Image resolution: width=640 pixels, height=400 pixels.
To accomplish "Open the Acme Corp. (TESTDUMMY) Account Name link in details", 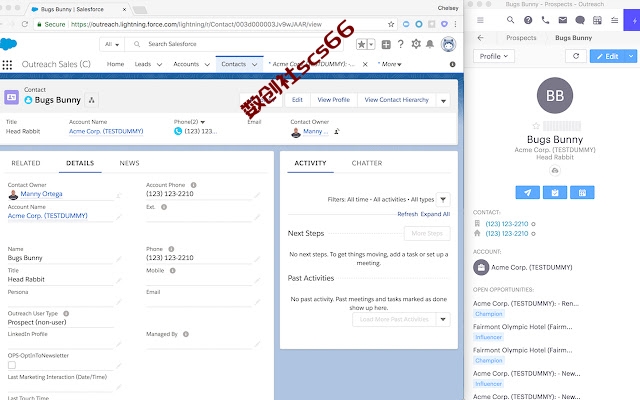I will pos(47,216).
